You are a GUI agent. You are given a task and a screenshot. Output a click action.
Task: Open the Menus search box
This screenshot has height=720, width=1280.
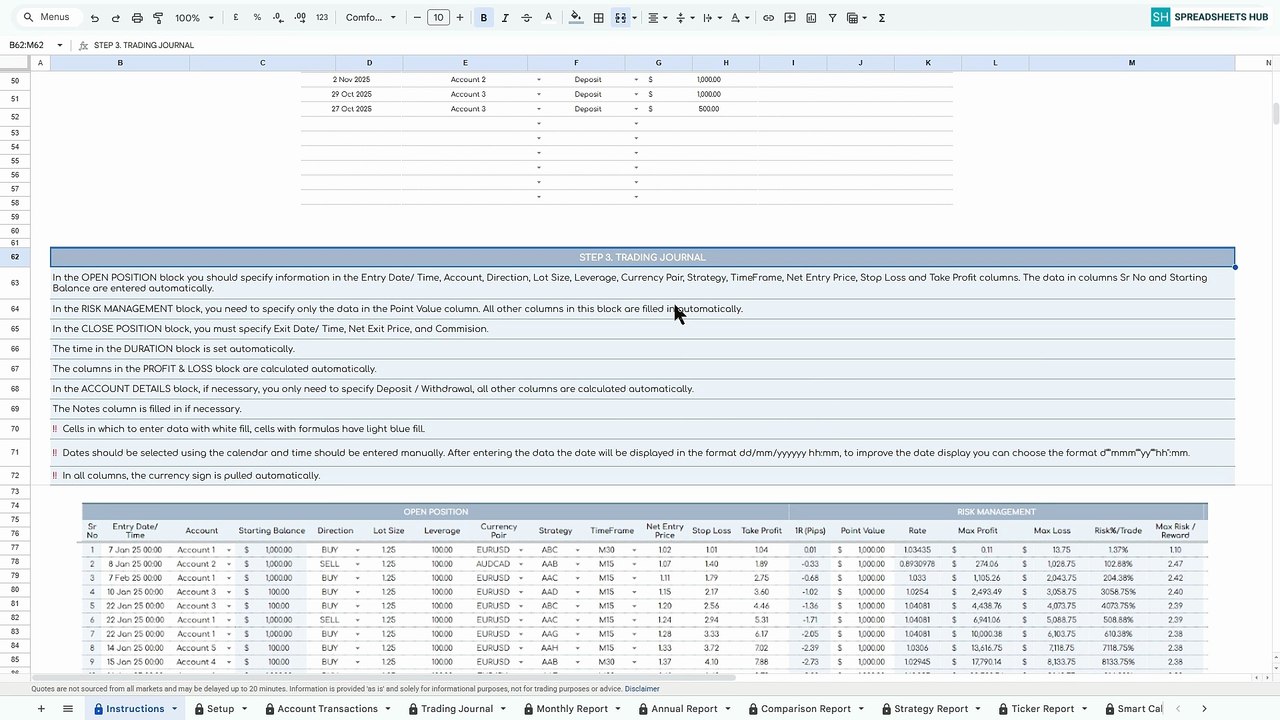[46, 17]
